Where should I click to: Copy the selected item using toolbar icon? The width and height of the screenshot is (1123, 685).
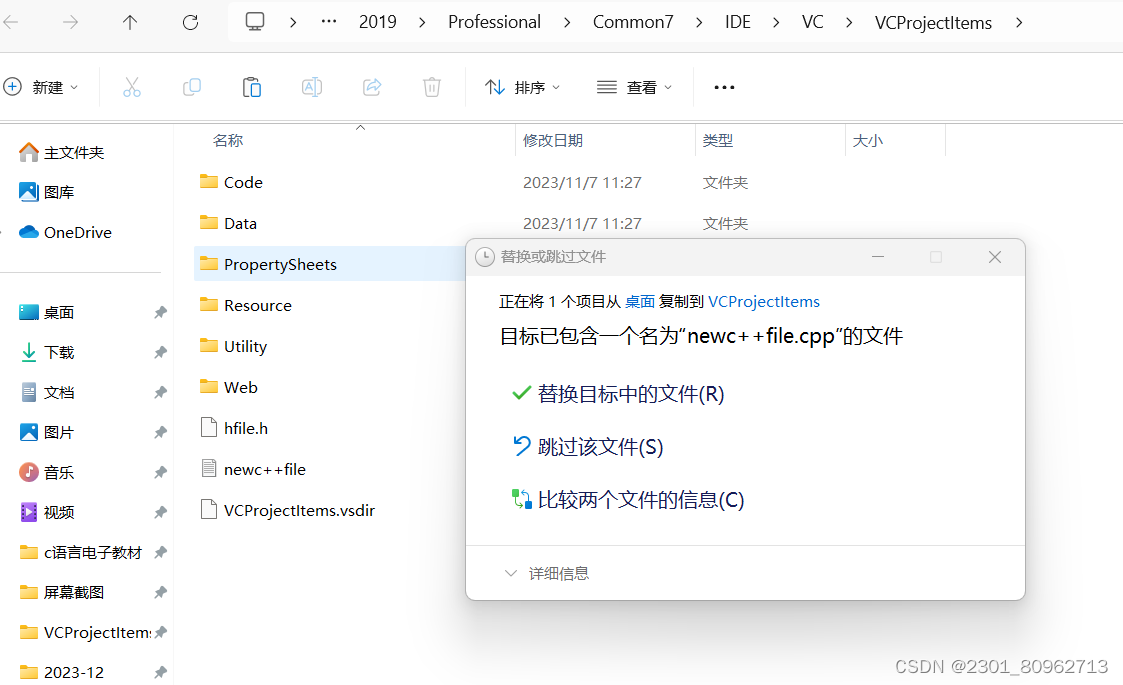(x=191, y=87)
